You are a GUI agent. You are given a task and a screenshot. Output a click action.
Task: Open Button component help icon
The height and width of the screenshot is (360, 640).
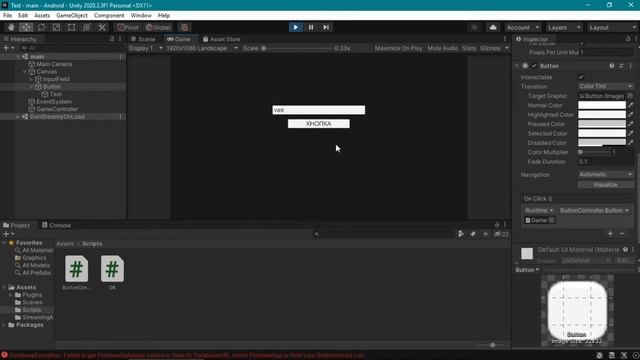611,66
